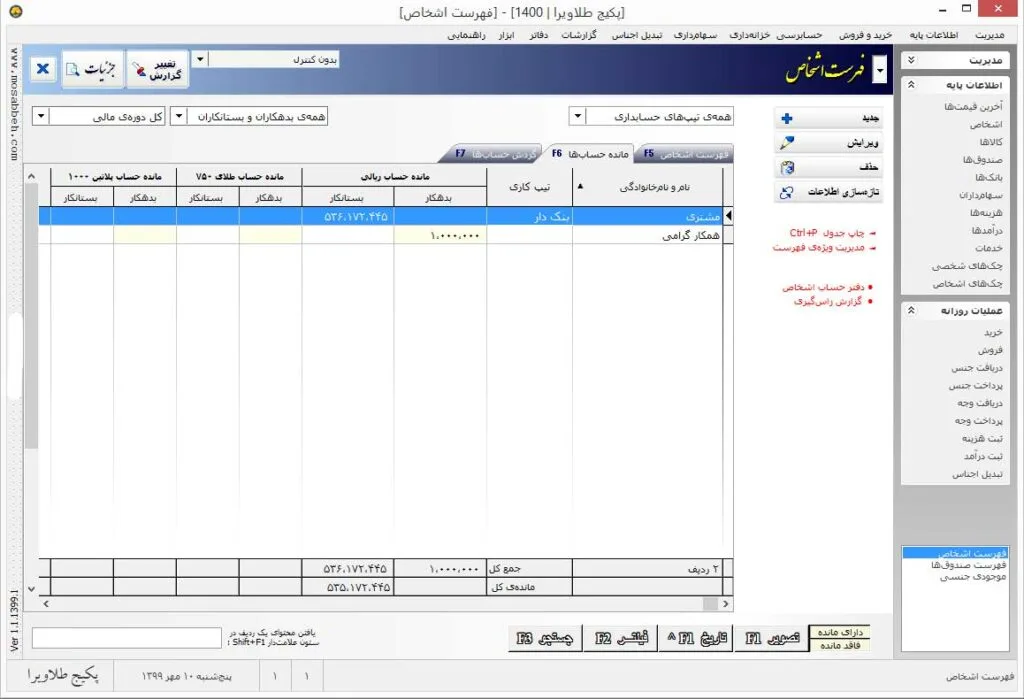Click the pencil icon for ویرایش
The width and height of the screenshot is (1024, 699).
(787, 142)
